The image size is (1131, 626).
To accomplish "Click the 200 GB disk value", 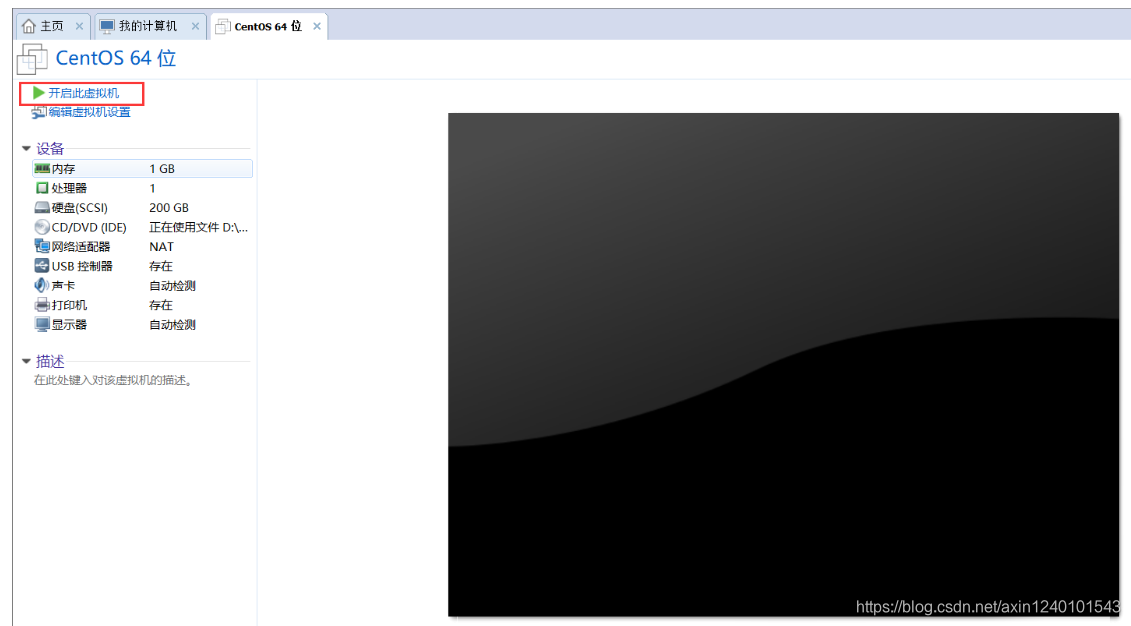I will (x=169, y=208).
